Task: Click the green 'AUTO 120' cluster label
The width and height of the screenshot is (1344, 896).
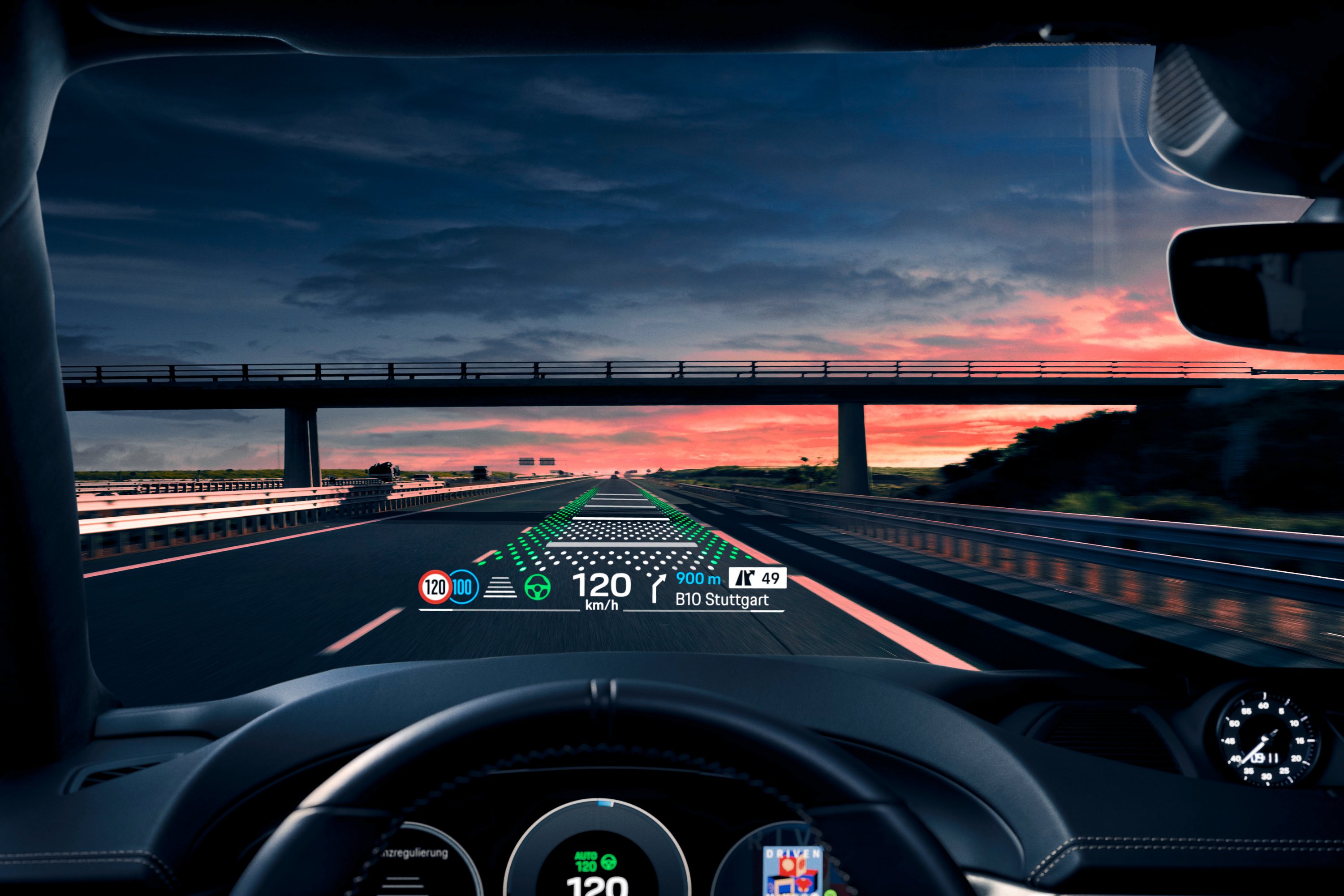Action: [586, 862]
